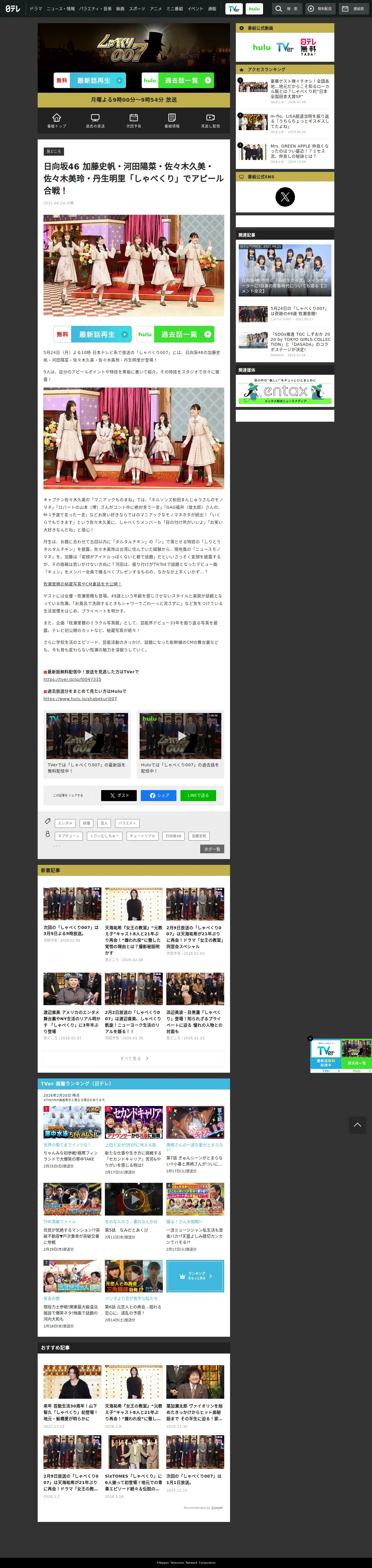Click the scroll-to-top arrow button
Viewport: 372px width, 1568px height.
coord(358,1125)
